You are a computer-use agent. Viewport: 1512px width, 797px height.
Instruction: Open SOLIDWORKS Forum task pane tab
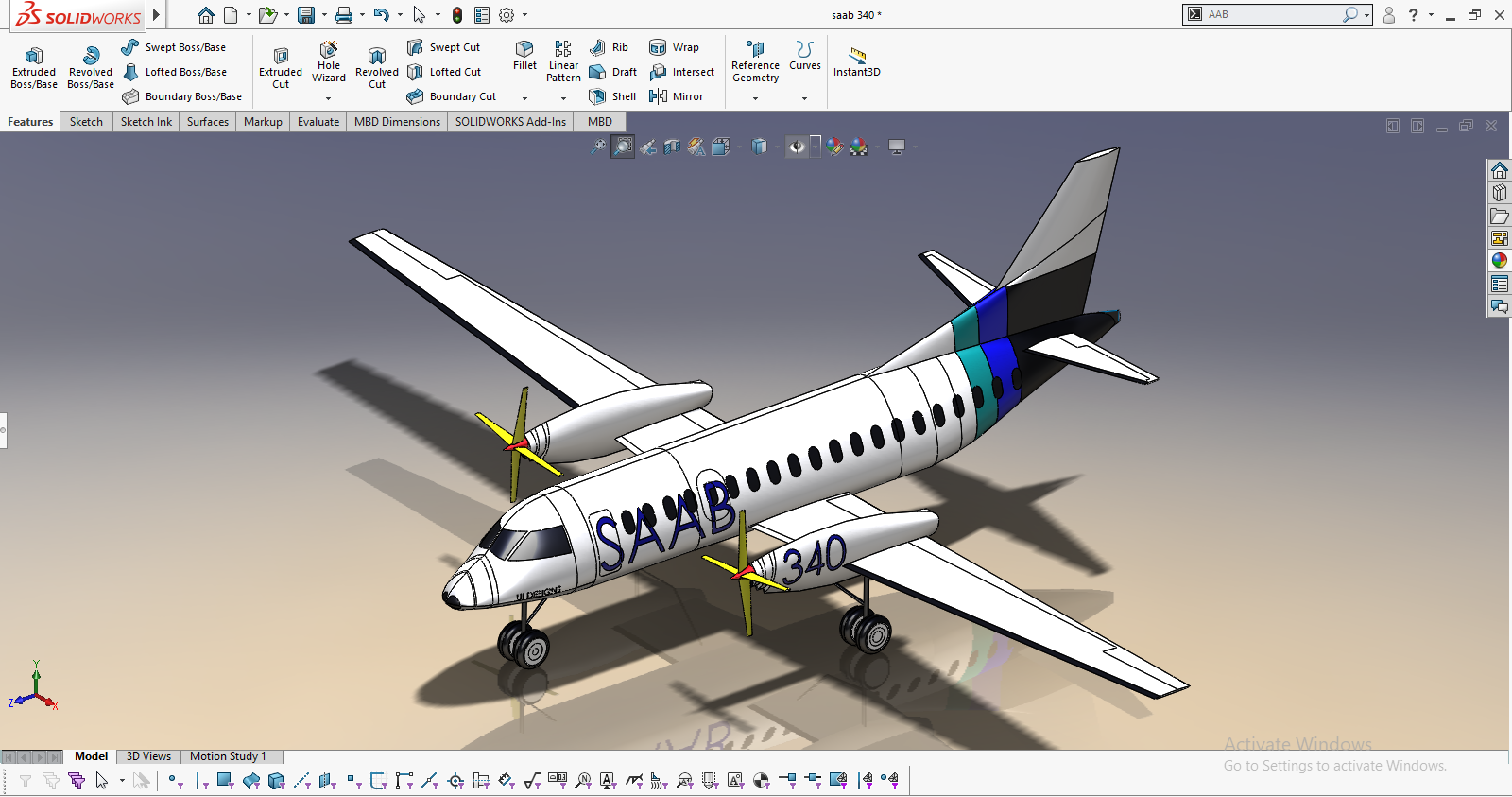click(x=1500, y=306)
